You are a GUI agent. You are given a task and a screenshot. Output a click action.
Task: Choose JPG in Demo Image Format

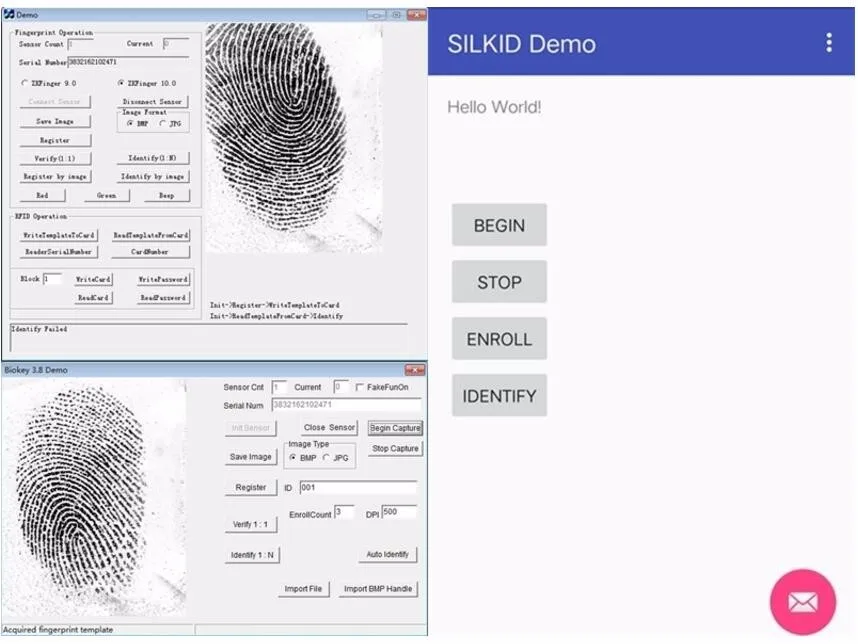tap(163, 124)
